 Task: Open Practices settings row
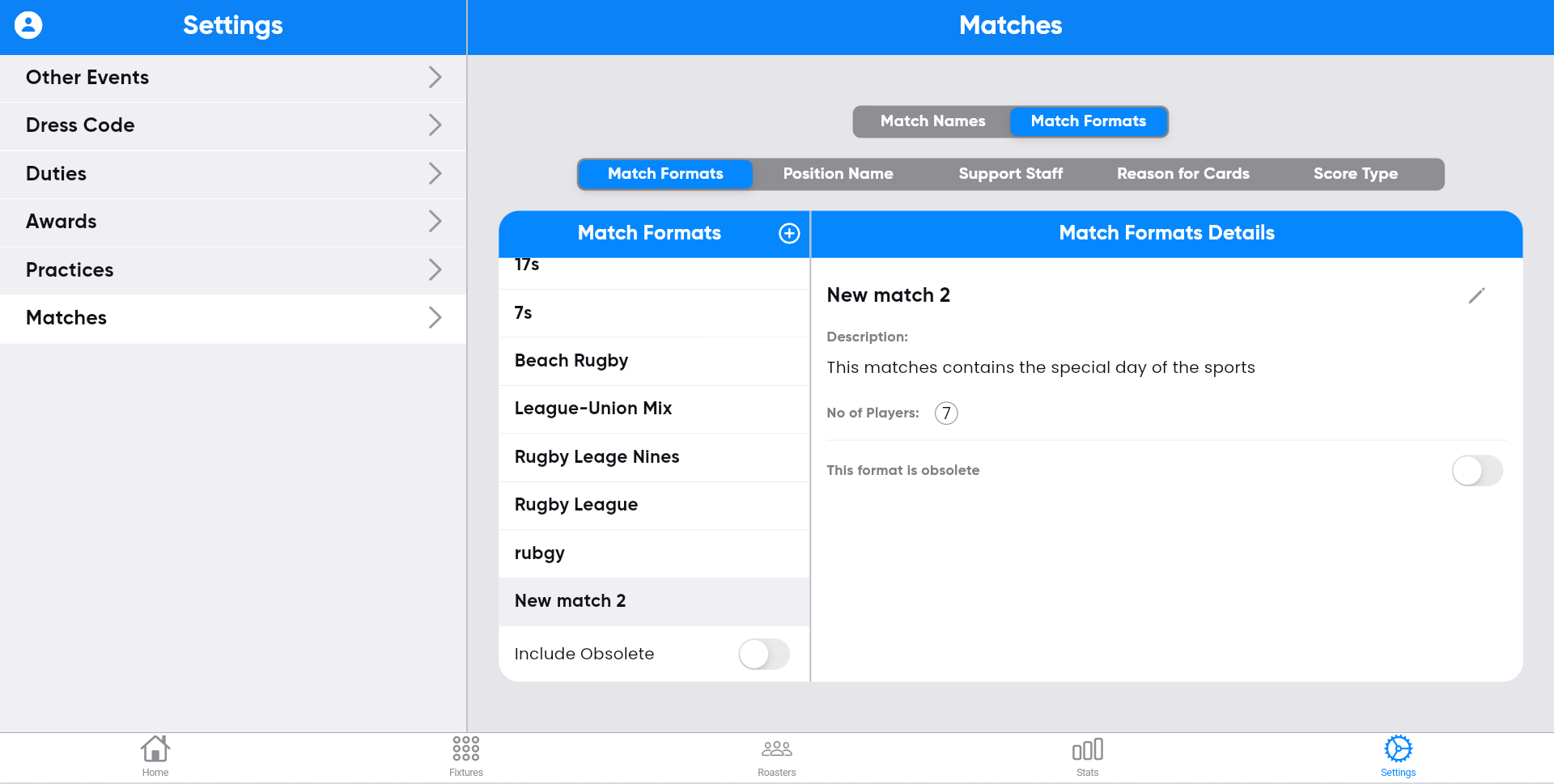[x=233, y=270]
